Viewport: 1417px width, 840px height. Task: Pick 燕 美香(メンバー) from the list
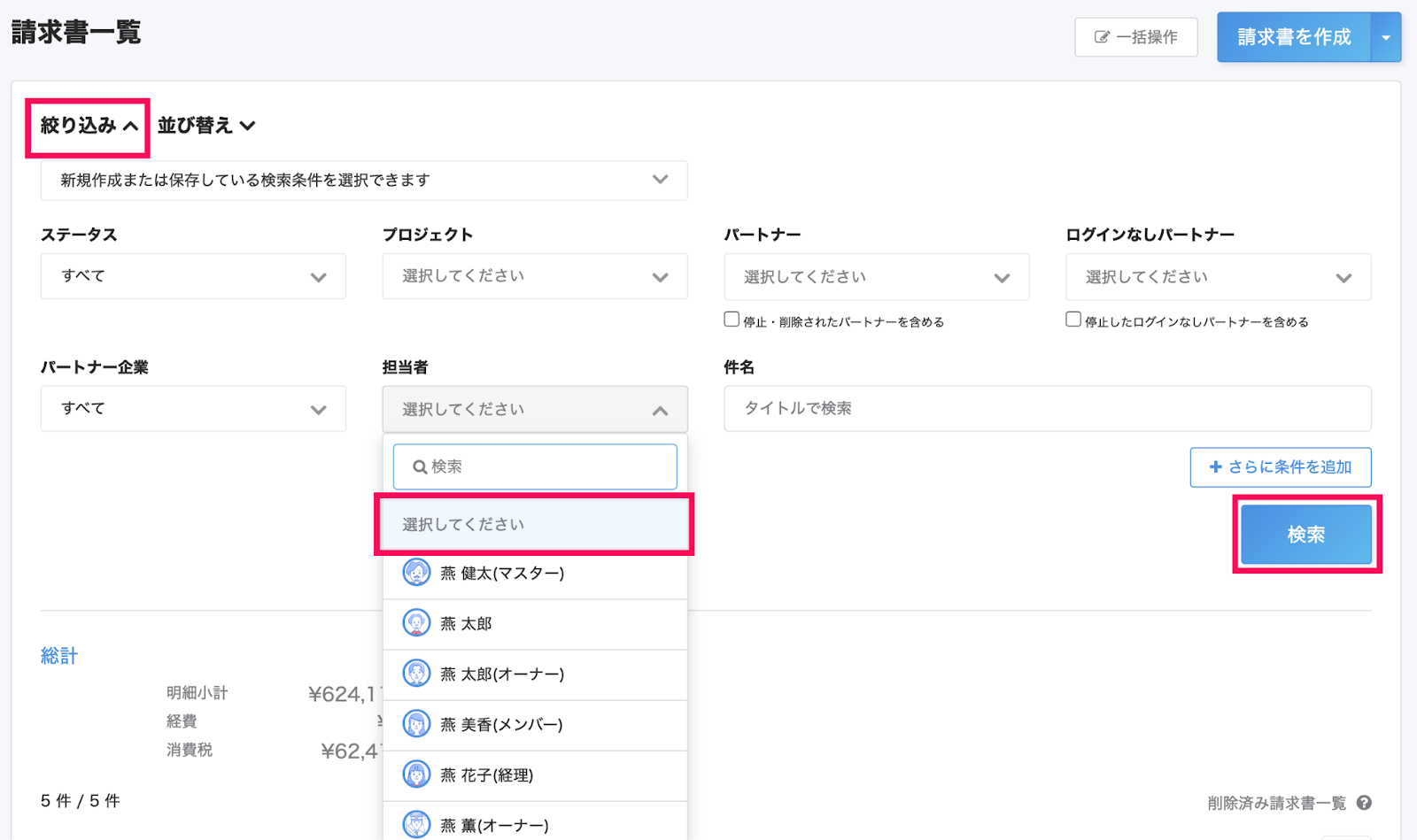tap(535, 725)
